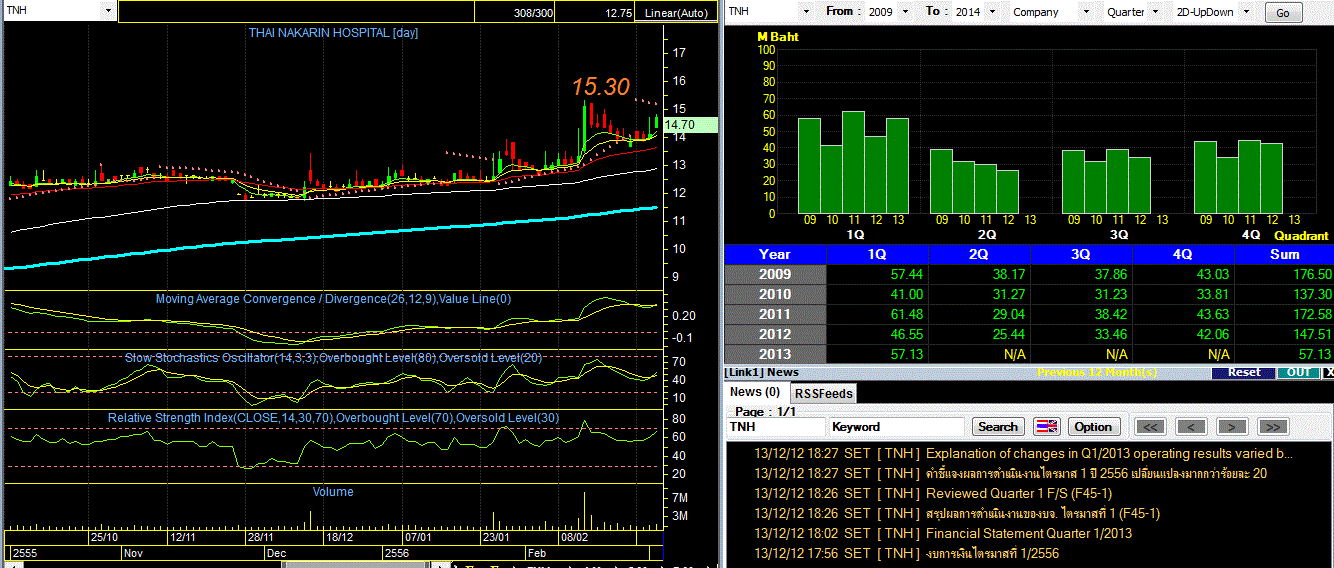Click the Quadrant label on bar chart
Image resolution: width=1334 pixels, height=568 pixels.
click(1301, 236)
